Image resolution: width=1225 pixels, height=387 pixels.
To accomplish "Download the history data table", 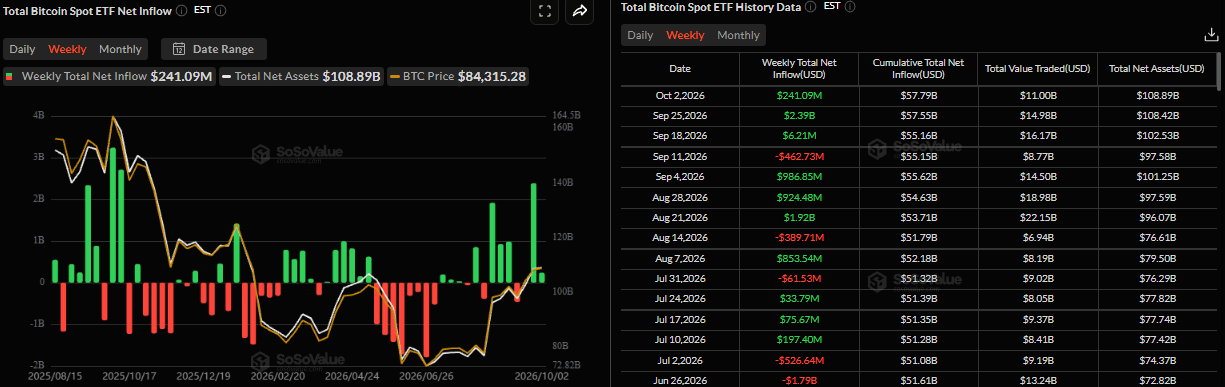I will pyautogui.click(x=1211, y=35).
